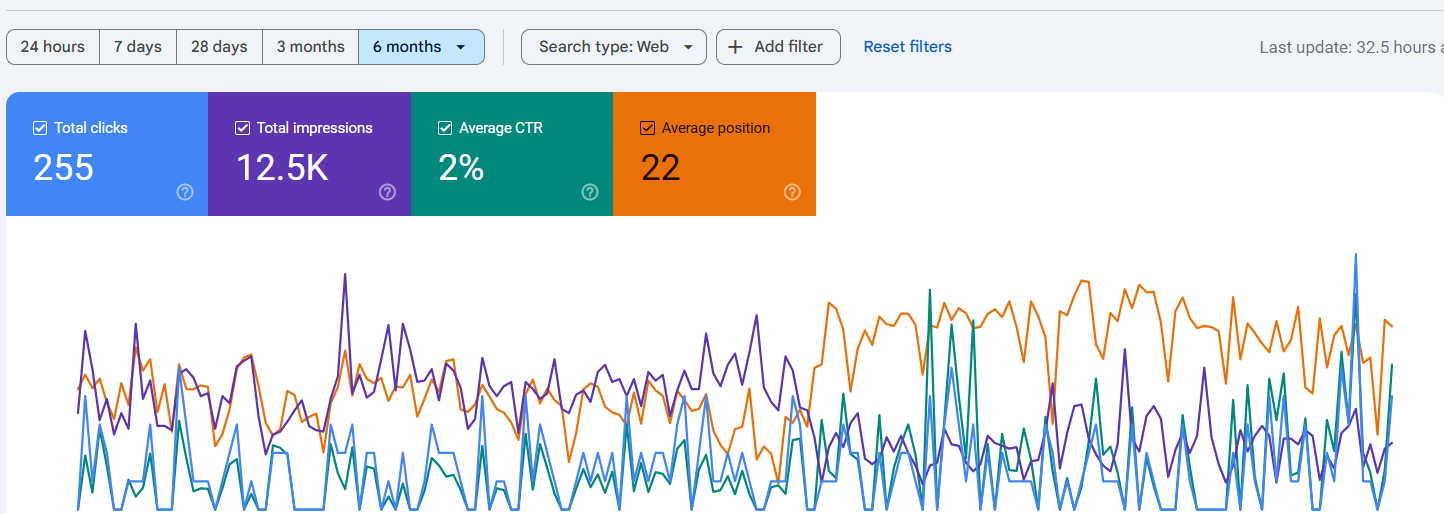Click the orange Average position value 22
Viewport: 1444px width, 514px height.
pyautogui.click(x=661, y=168)
